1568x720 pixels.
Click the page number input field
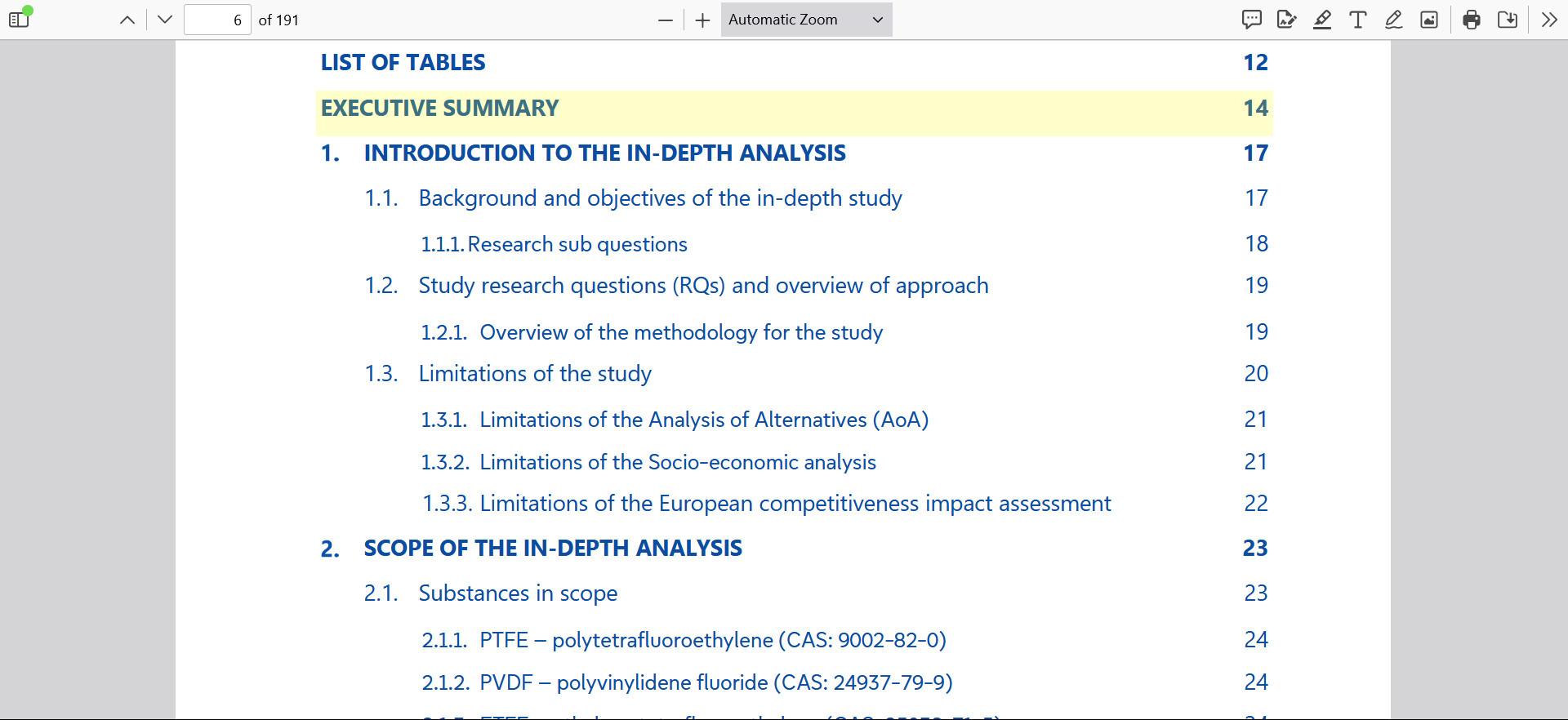217,20
